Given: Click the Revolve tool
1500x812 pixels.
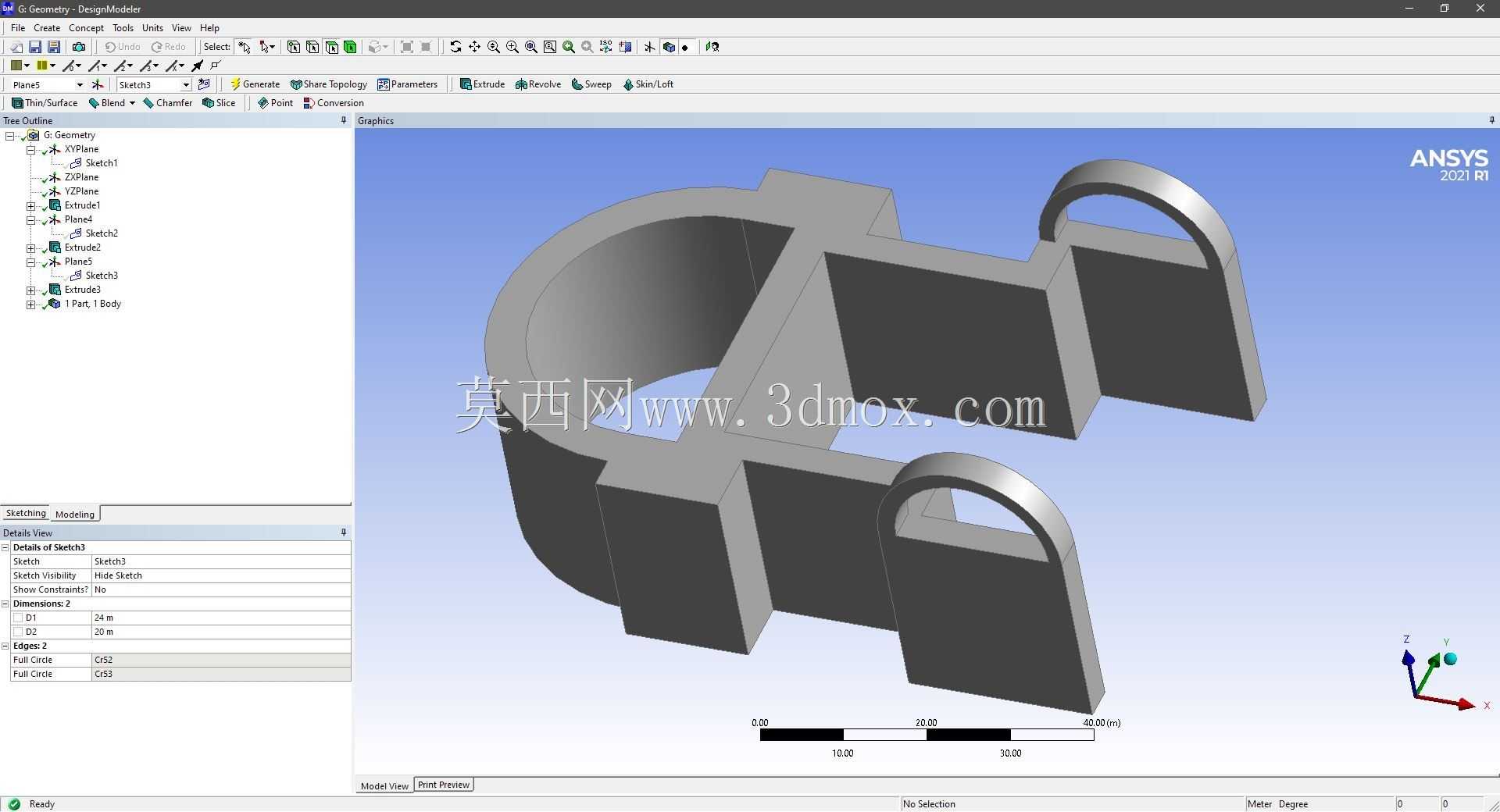Looking at the screenshot, I should pyautogui.click(x=538, y=84).
